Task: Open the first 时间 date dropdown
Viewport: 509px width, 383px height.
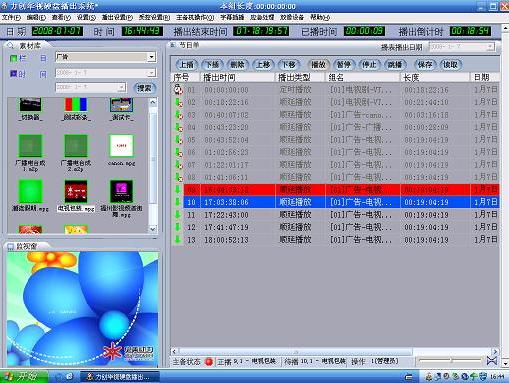Action: [152, 73]
